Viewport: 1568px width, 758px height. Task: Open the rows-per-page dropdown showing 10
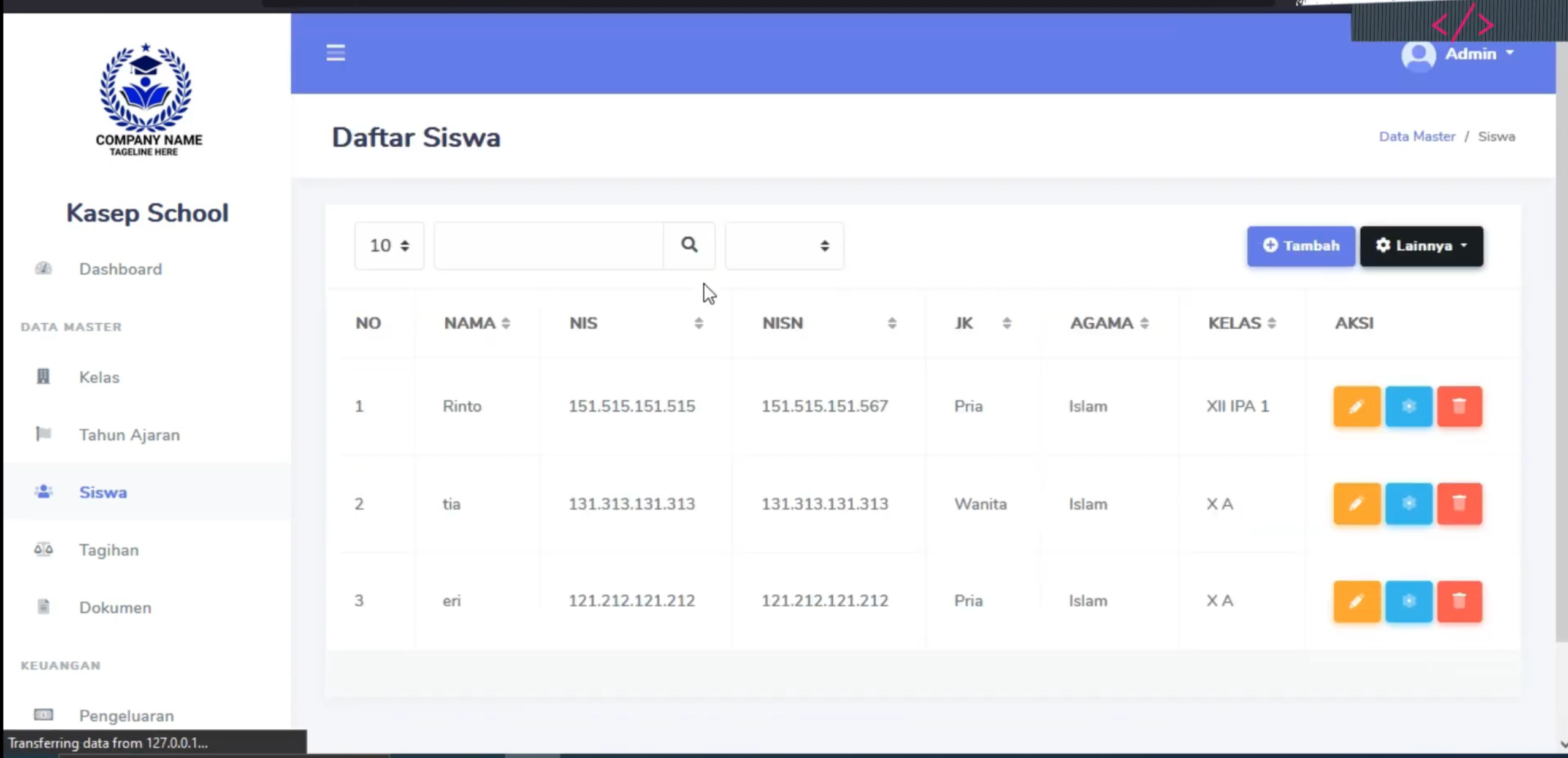point(389,246)
